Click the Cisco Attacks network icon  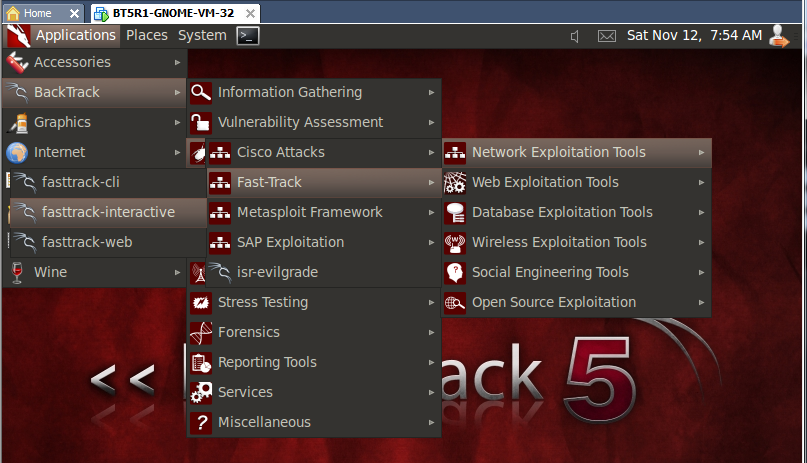click(x=220, y=153)
